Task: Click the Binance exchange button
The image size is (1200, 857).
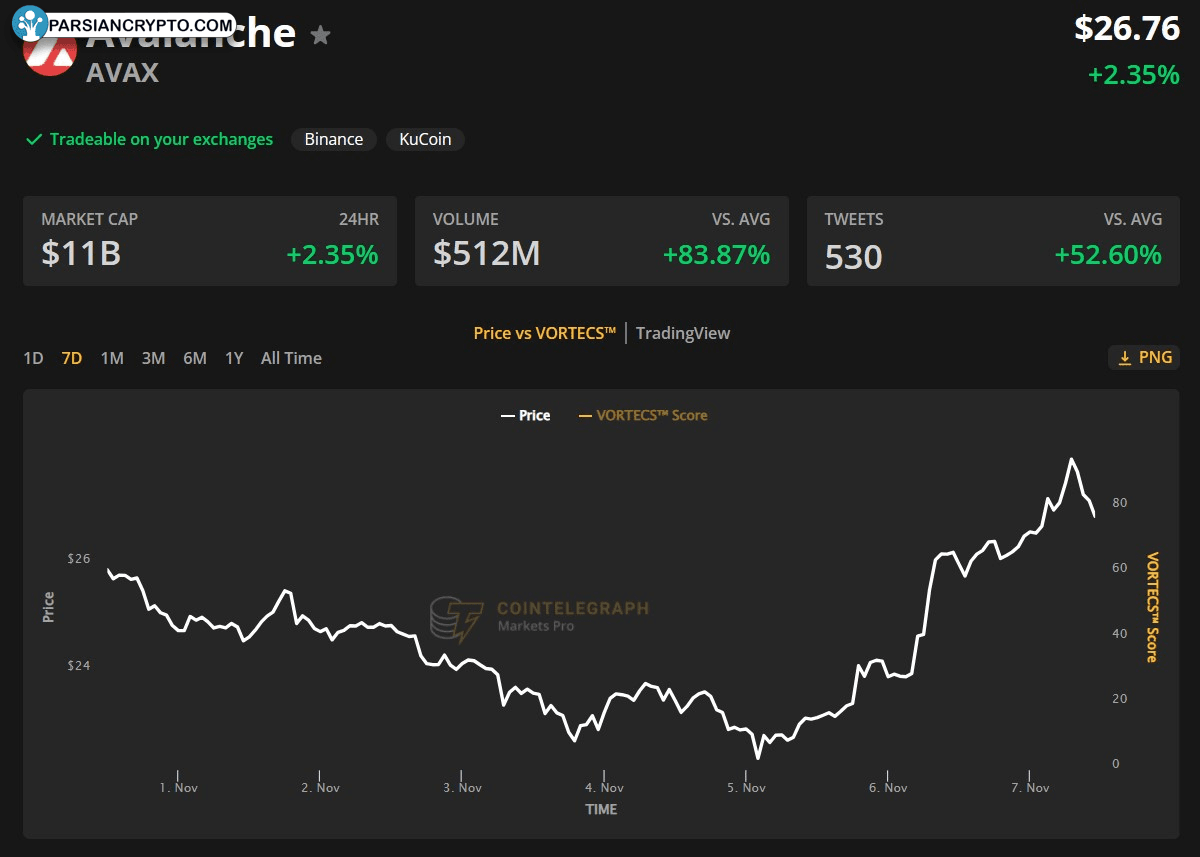Action: coord(334,140)
